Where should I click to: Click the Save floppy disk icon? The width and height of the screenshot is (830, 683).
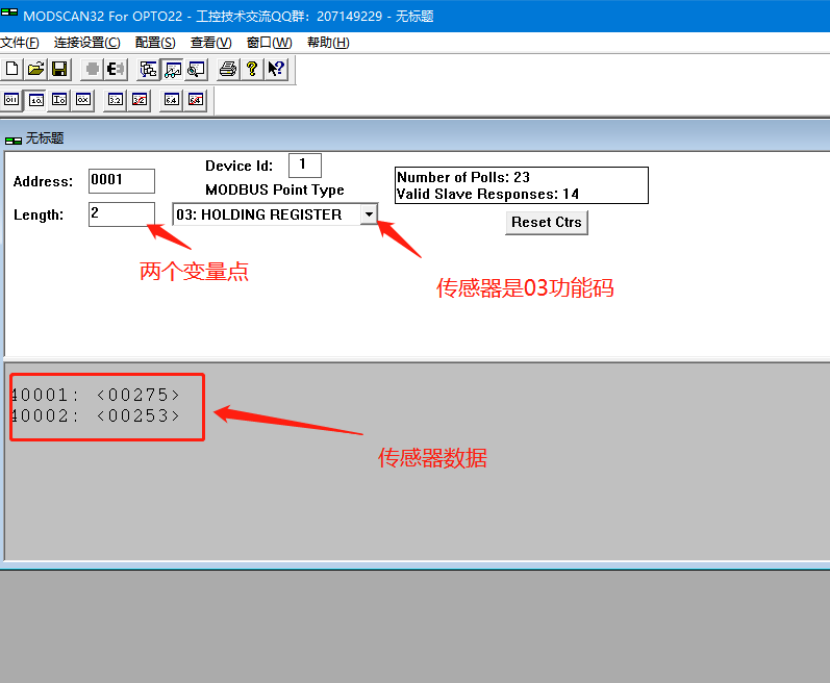click(x=59, y=69)
